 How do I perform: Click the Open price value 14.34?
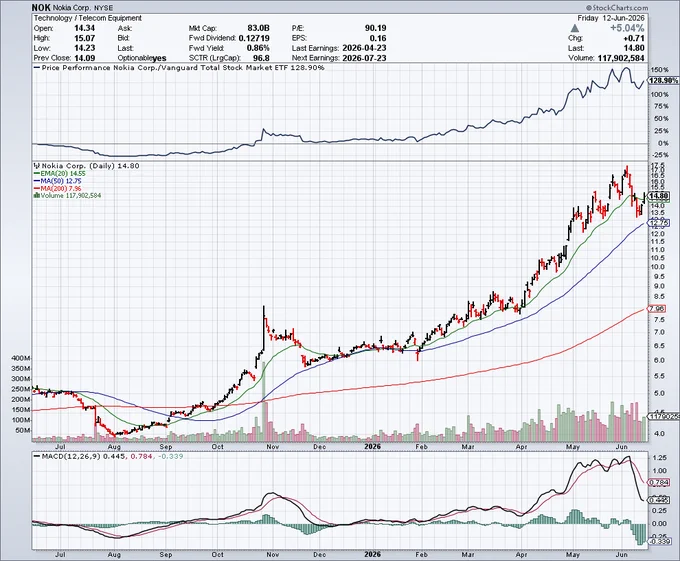(85, 28)
